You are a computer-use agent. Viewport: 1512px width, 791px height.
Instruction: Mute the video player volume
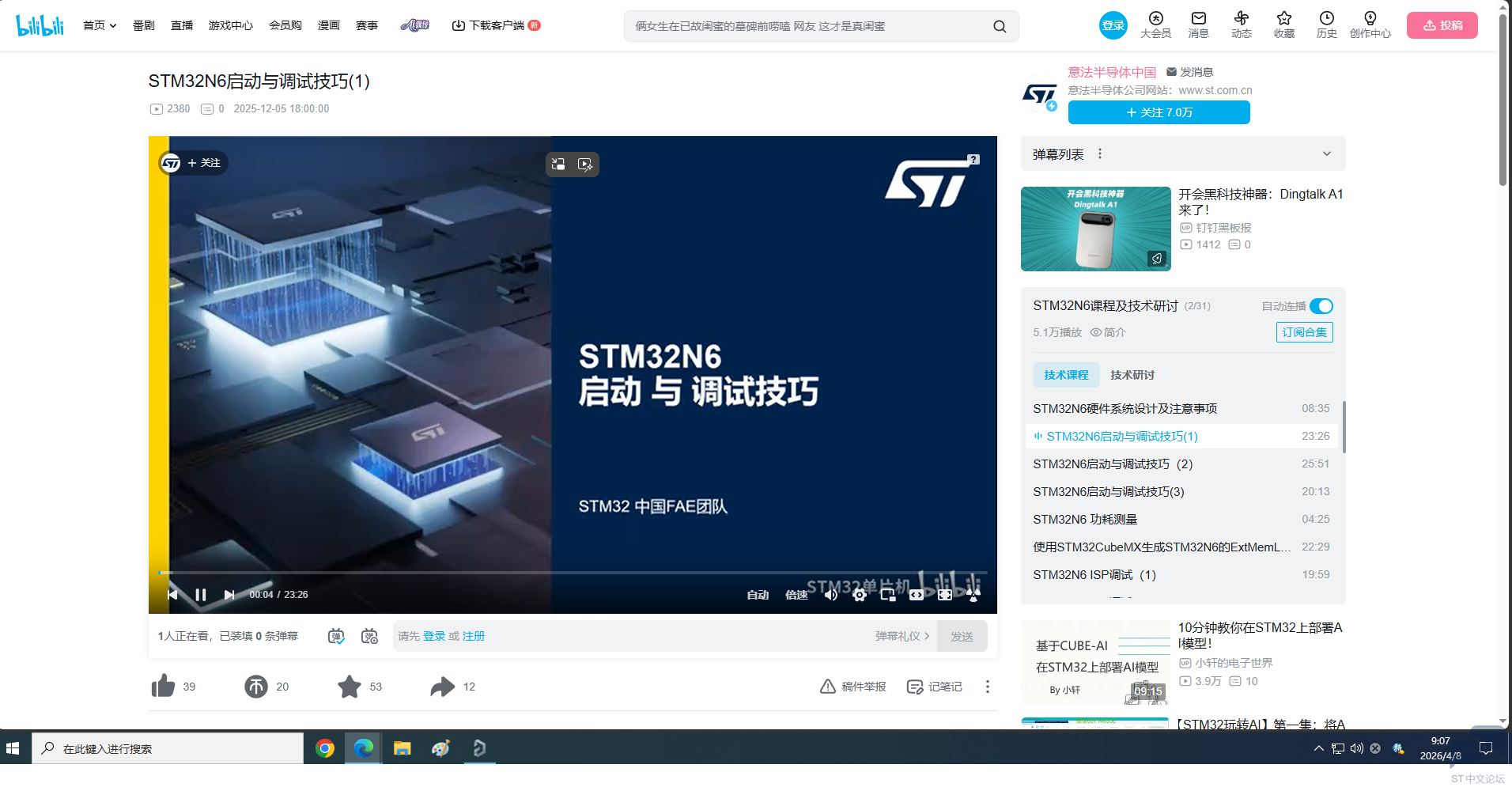(x=830, y=594)
